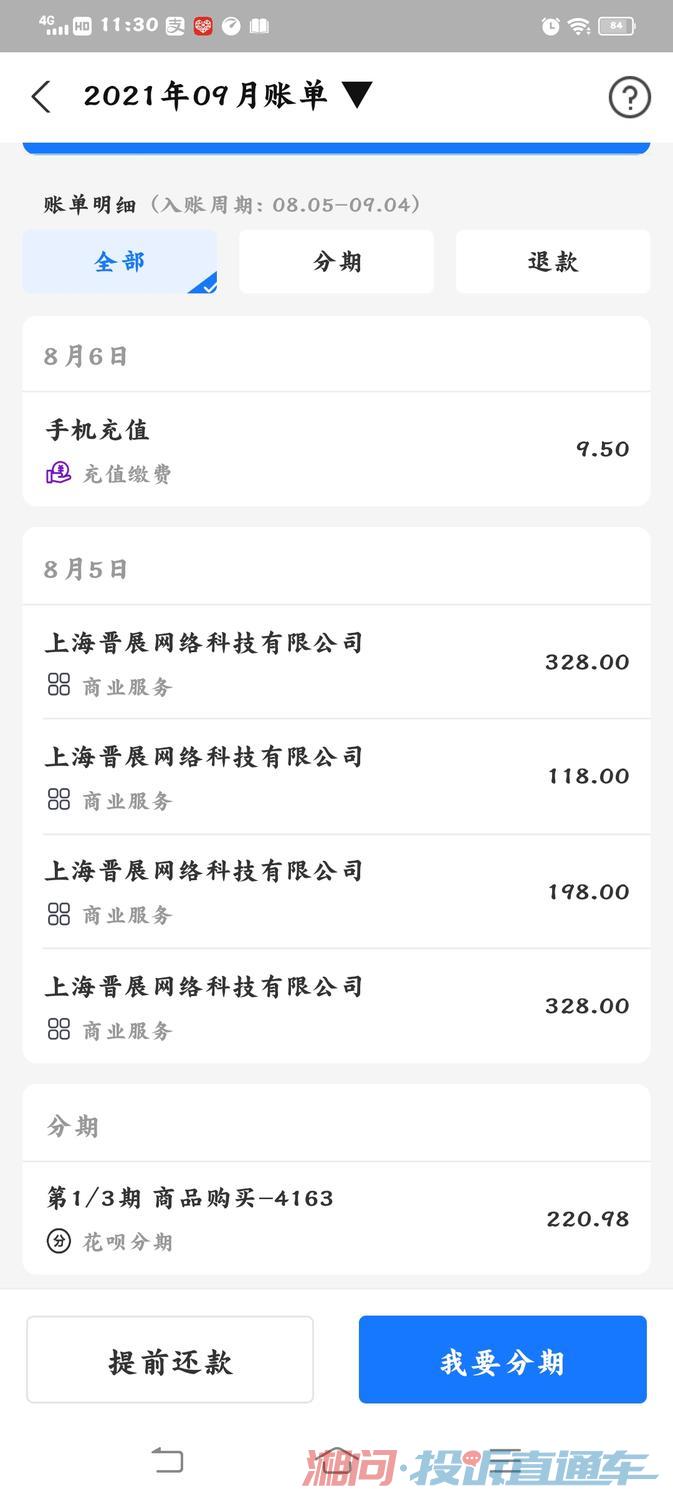Expand the 2021年09月账单 month dropdown triangle
This screenshot has height=1500, width=673.
tap(357, 95)
